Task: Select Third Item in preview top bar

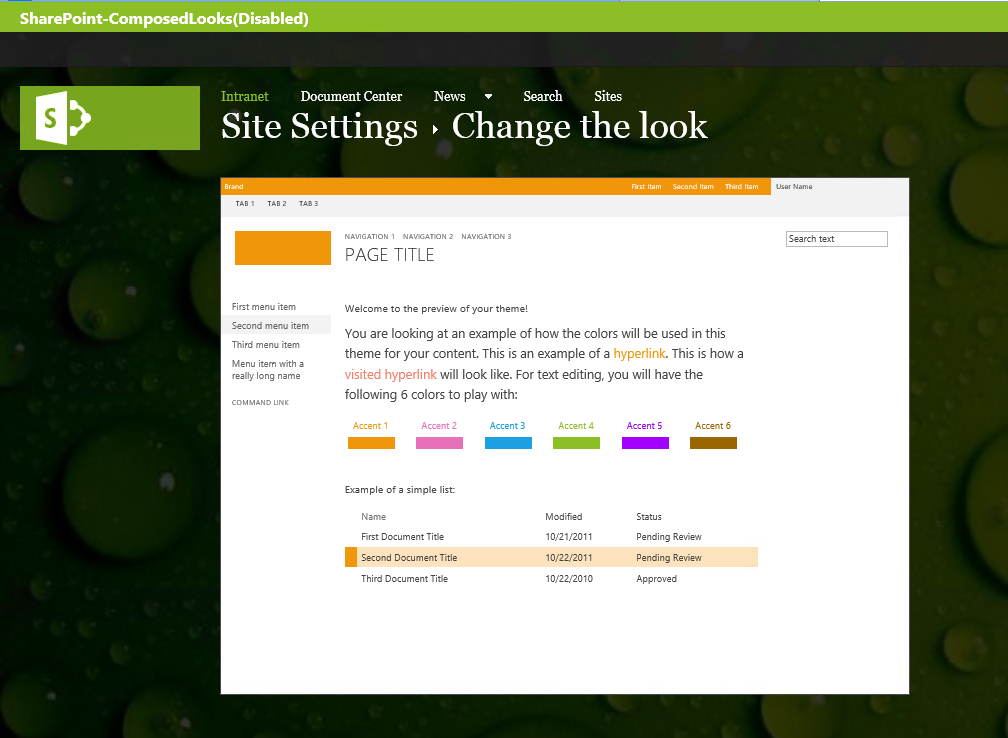Action: click(742, 186)
